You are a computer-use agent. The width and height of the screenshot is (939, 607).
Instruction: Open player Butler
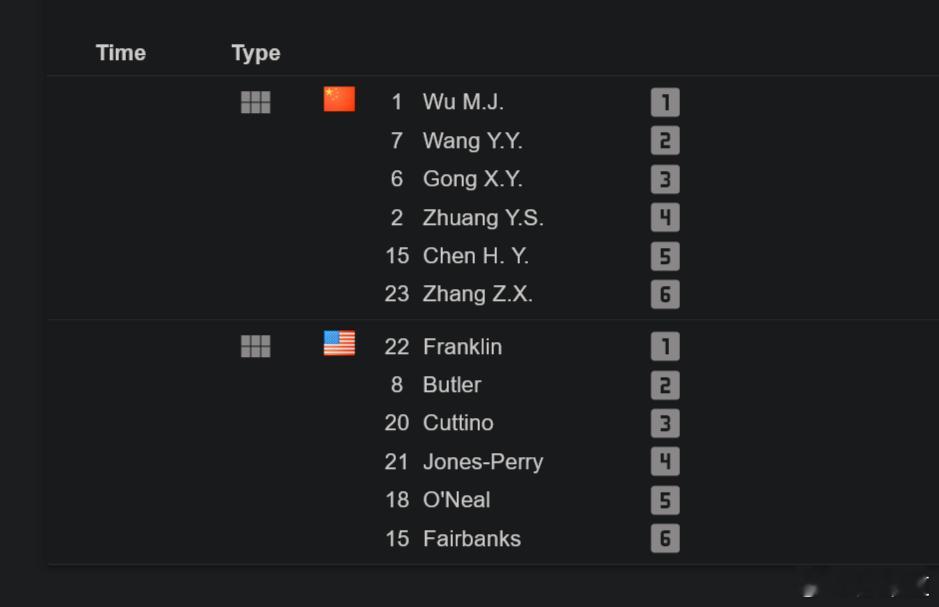pos(452,385)
